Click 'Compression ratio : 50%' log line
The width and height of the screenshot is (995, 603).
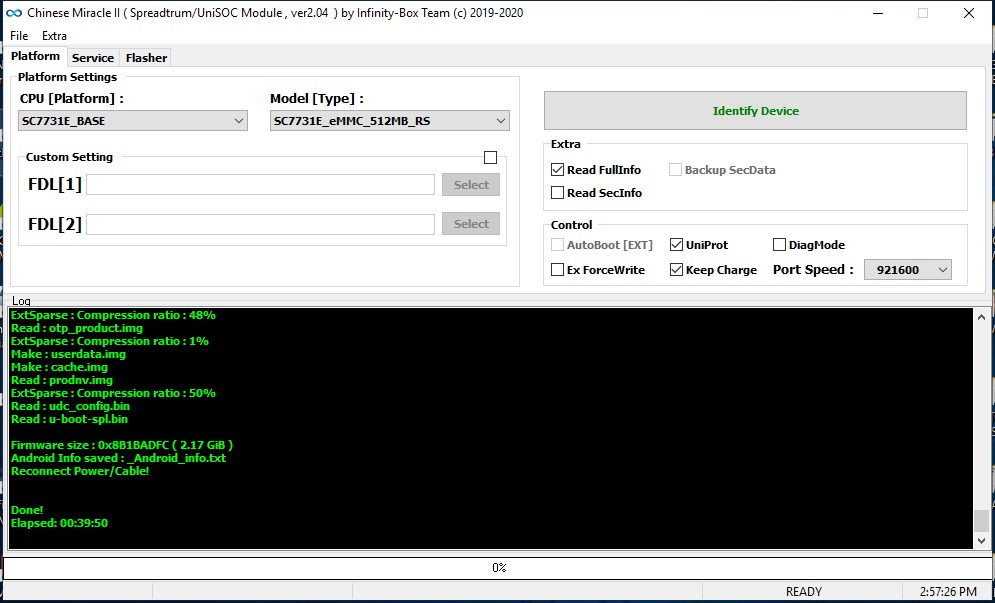[x=114, y=393]
